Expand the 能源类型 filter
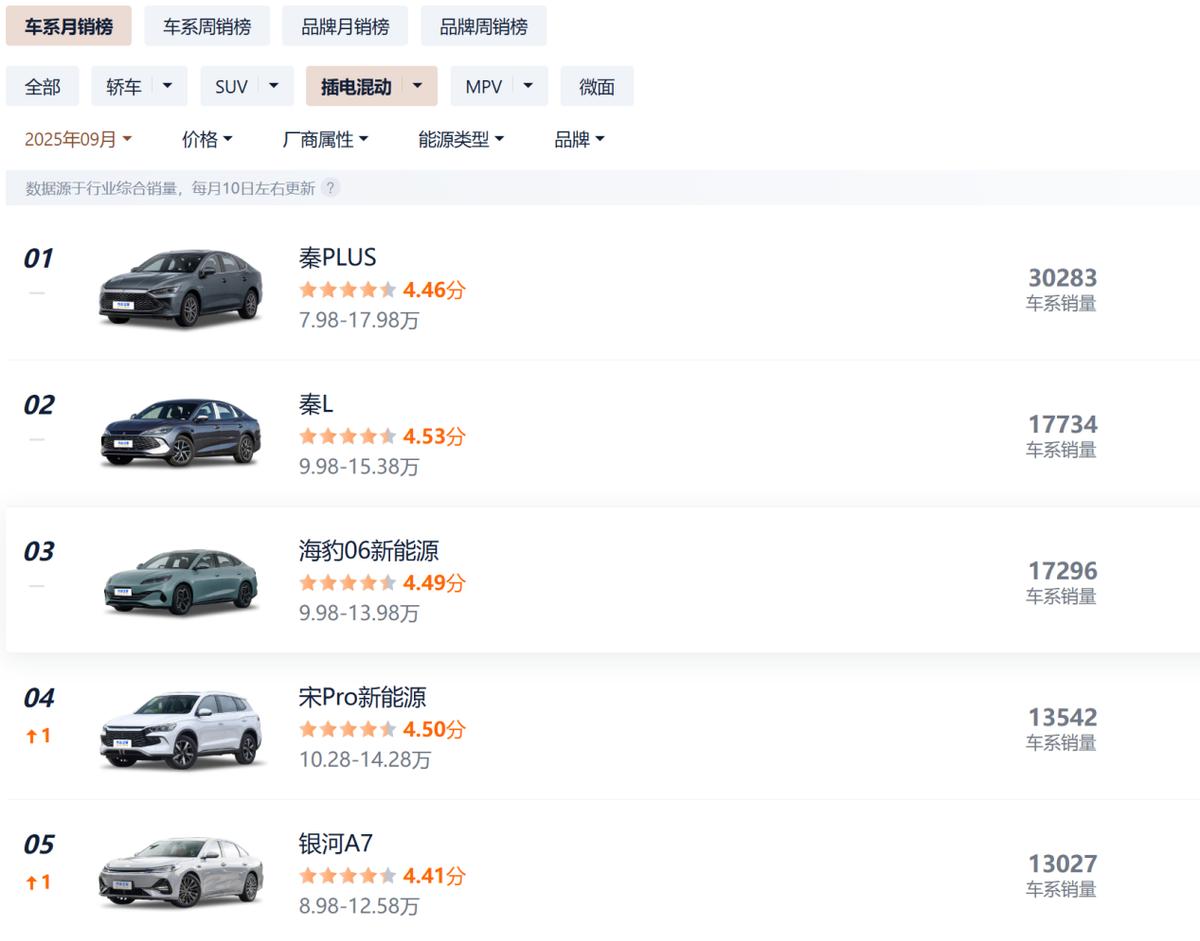Image resolution: width=1200 pixels, height=941 pixels. tap(460, 140)
